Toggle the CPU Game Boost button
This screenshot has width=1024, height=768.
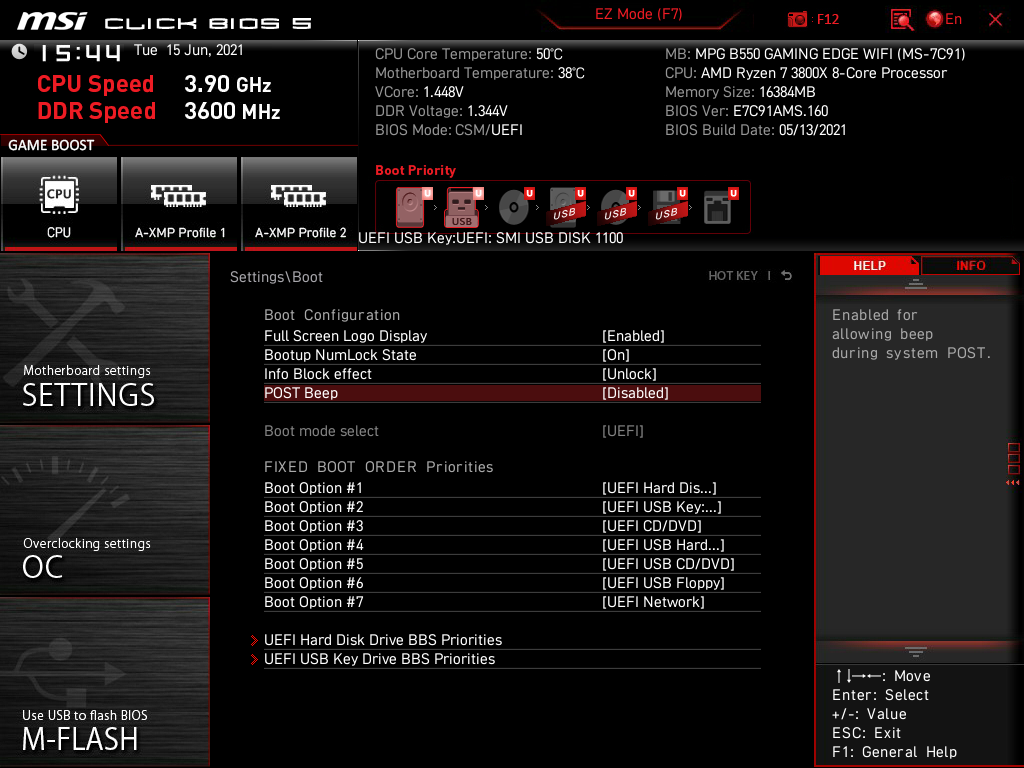coord(59,204)
